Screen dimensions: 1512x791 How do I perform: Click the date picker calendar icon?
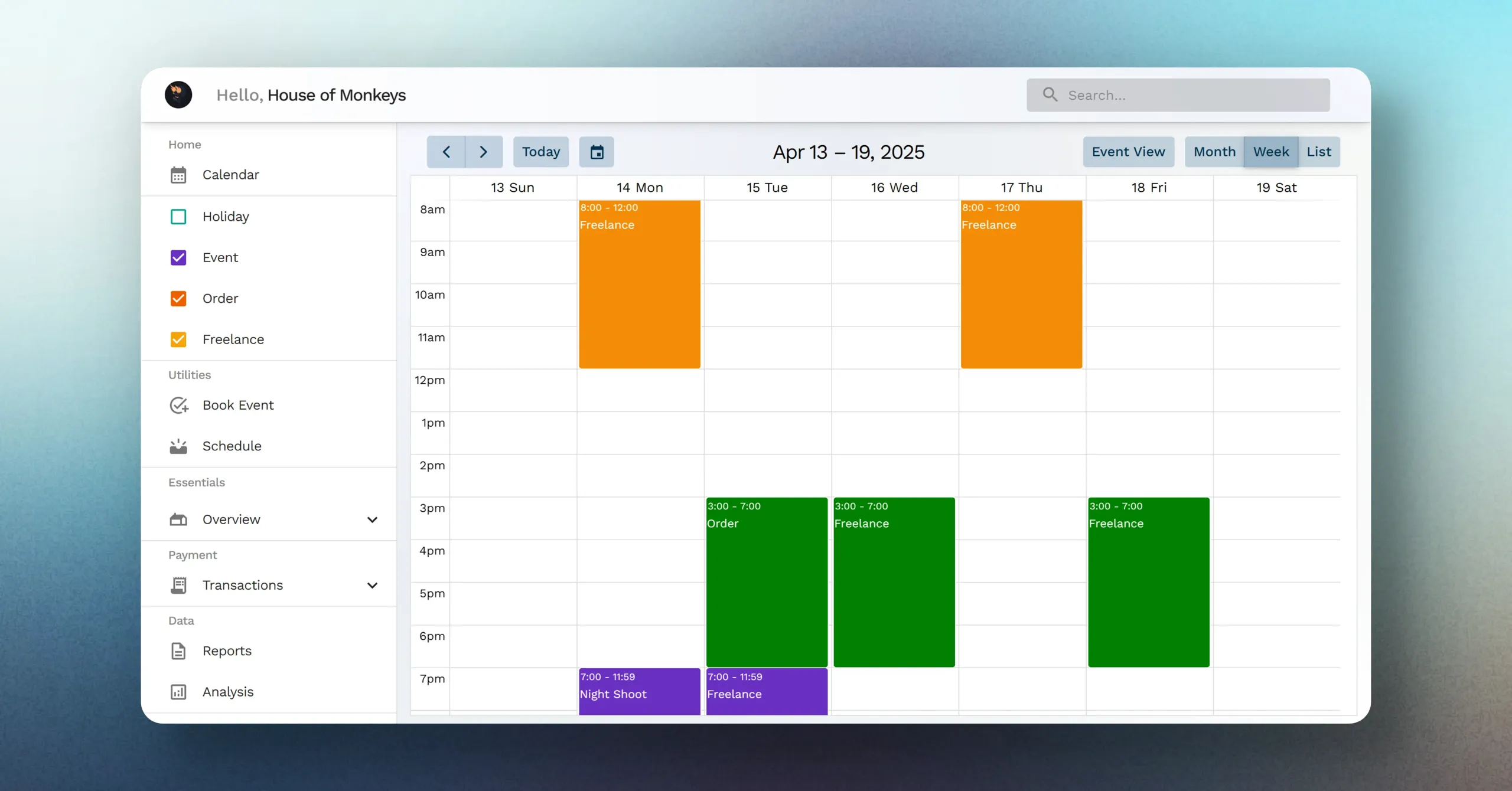[x=597, y=152]
